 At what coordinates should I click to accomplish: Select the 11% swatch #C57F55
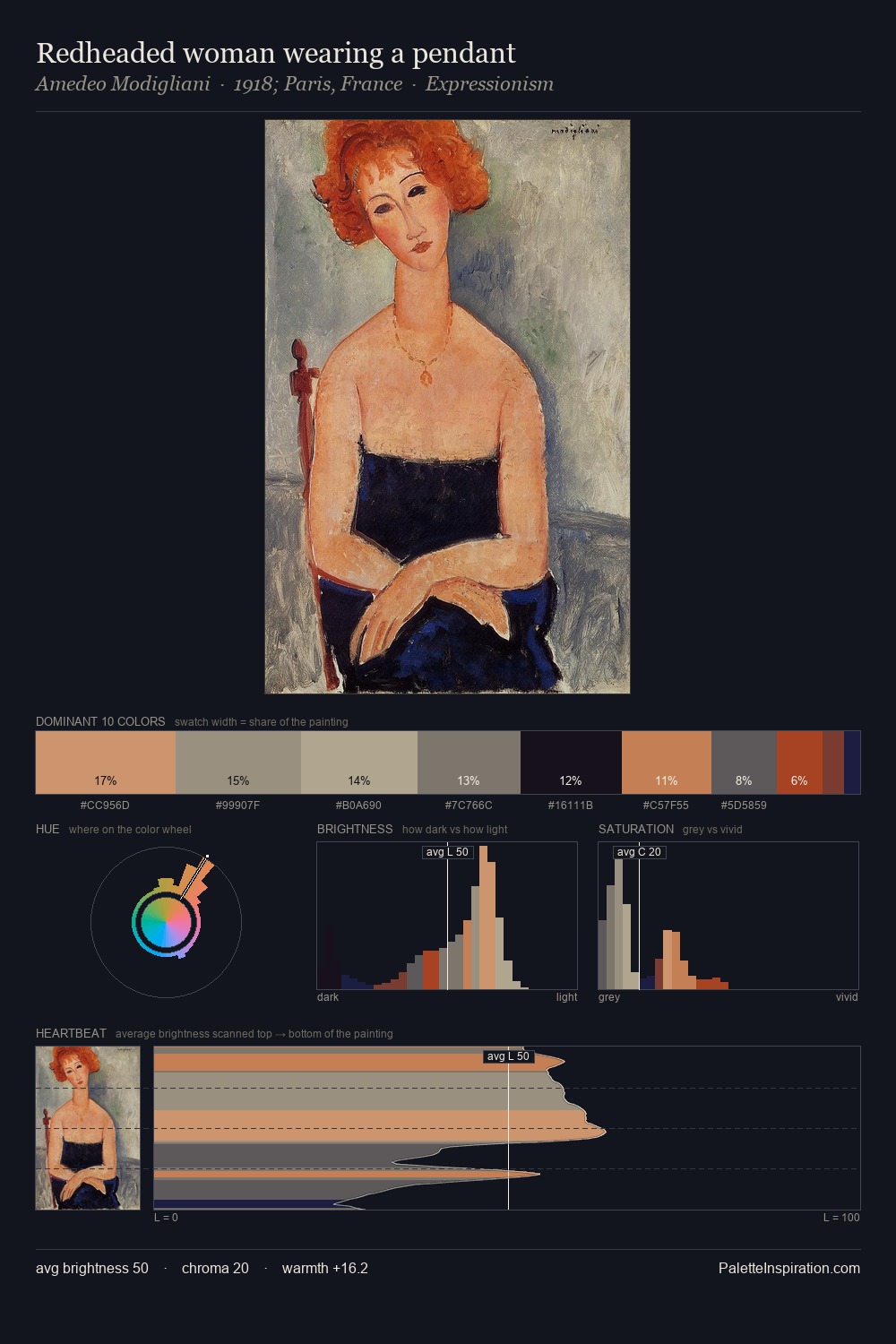click(667, 762)
